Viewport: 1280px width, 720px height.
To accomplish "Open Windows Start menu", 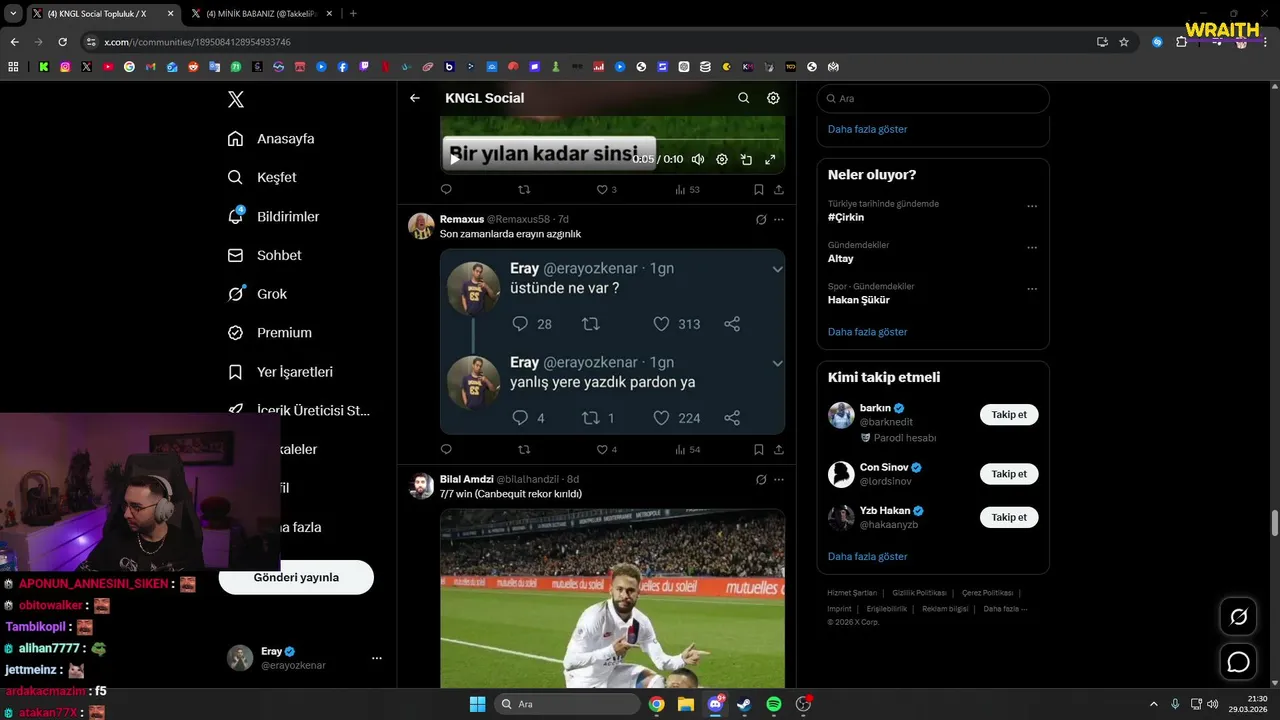I will click(477, 704).
